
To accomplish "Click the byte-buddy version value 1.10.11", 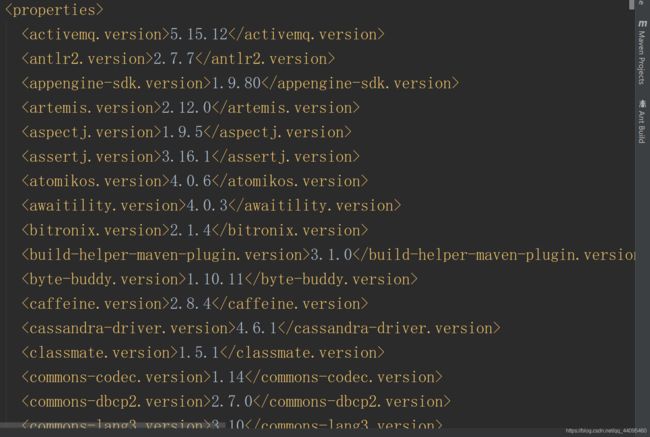I will pyautogui.click(x=216, y=279).
